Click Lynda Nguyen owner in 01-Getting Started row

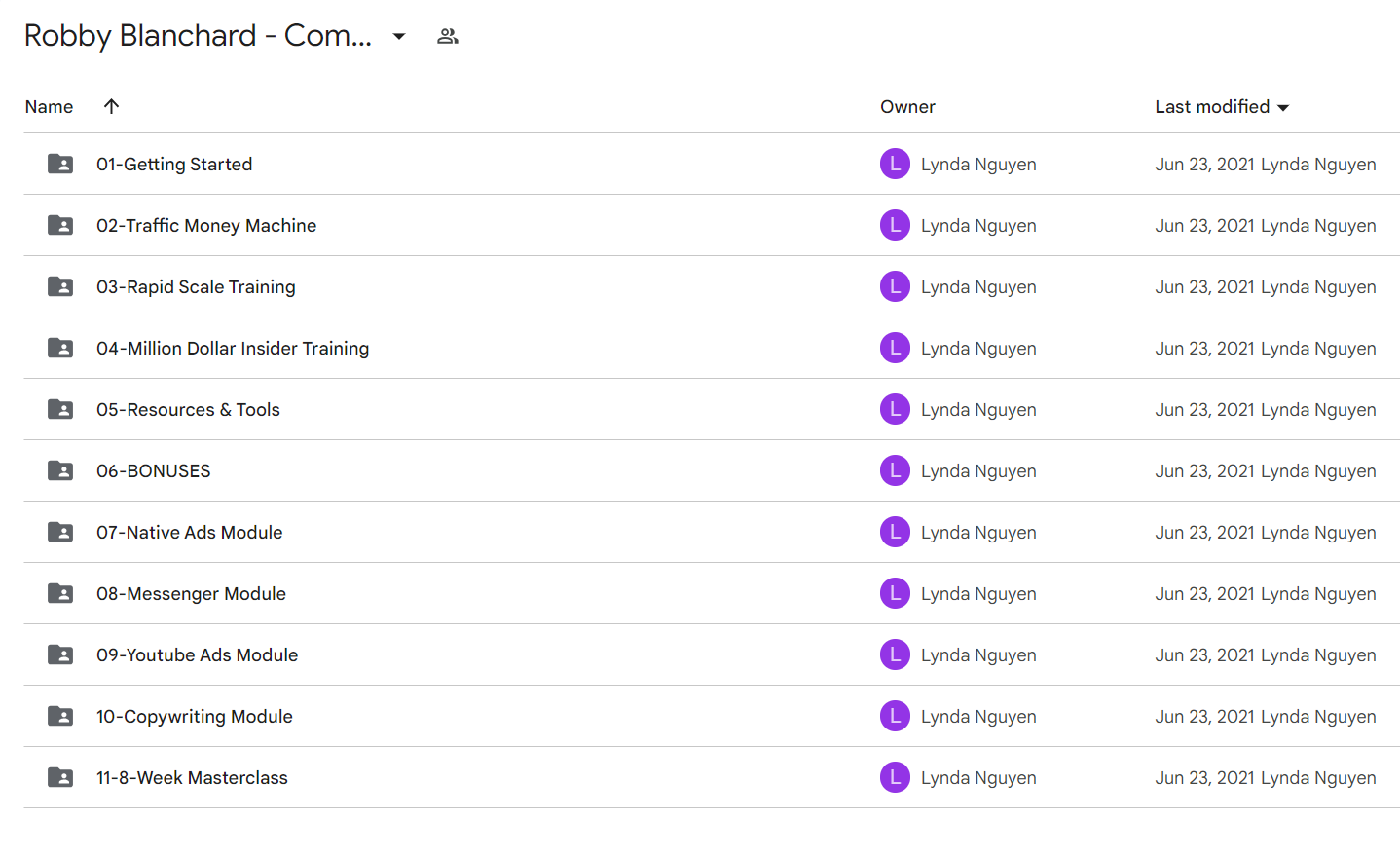(978, 165)
